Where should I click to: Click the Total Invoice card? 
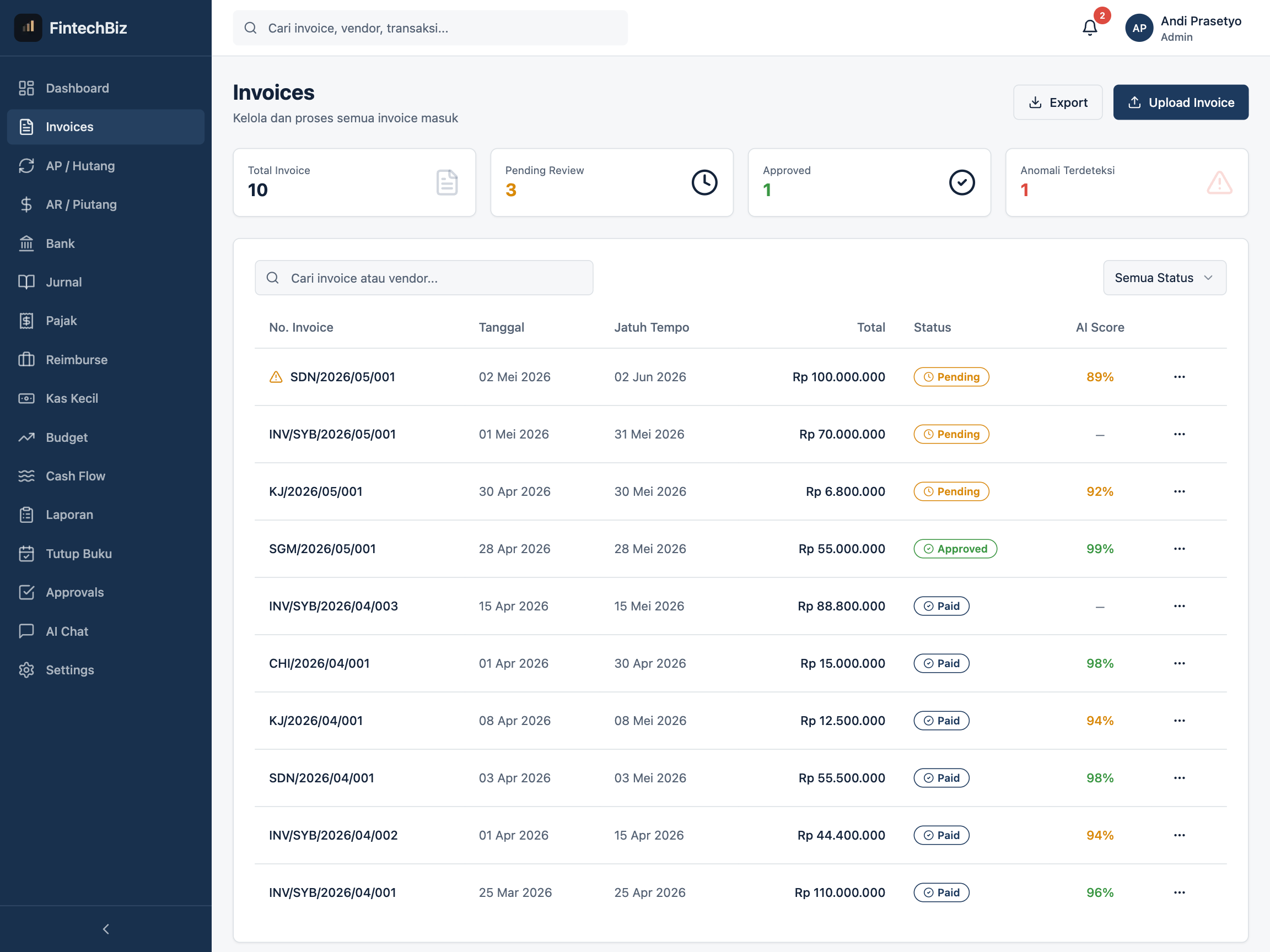click(x=354, y=182)
